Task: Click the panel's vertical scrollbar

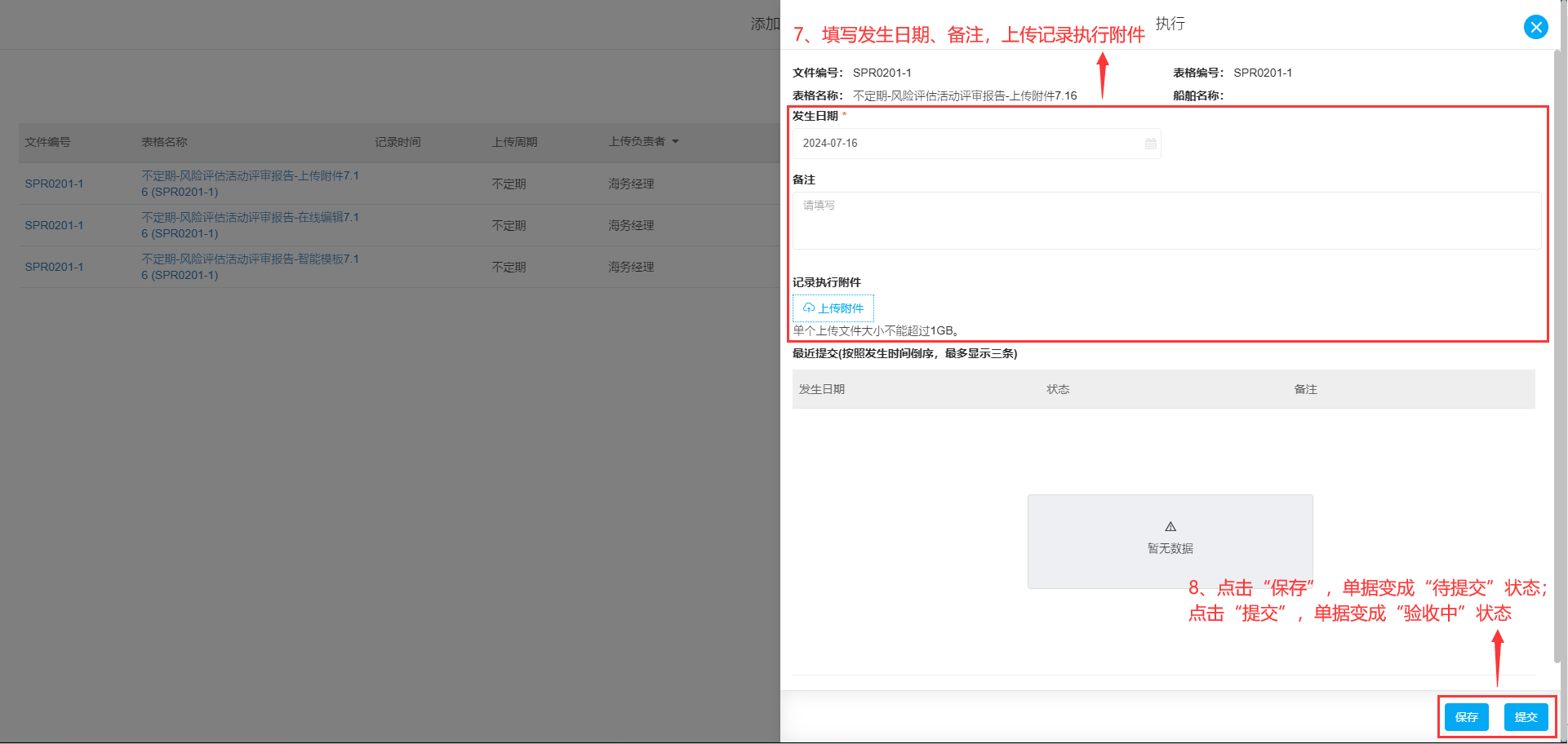Action: tap(1559, 356)
